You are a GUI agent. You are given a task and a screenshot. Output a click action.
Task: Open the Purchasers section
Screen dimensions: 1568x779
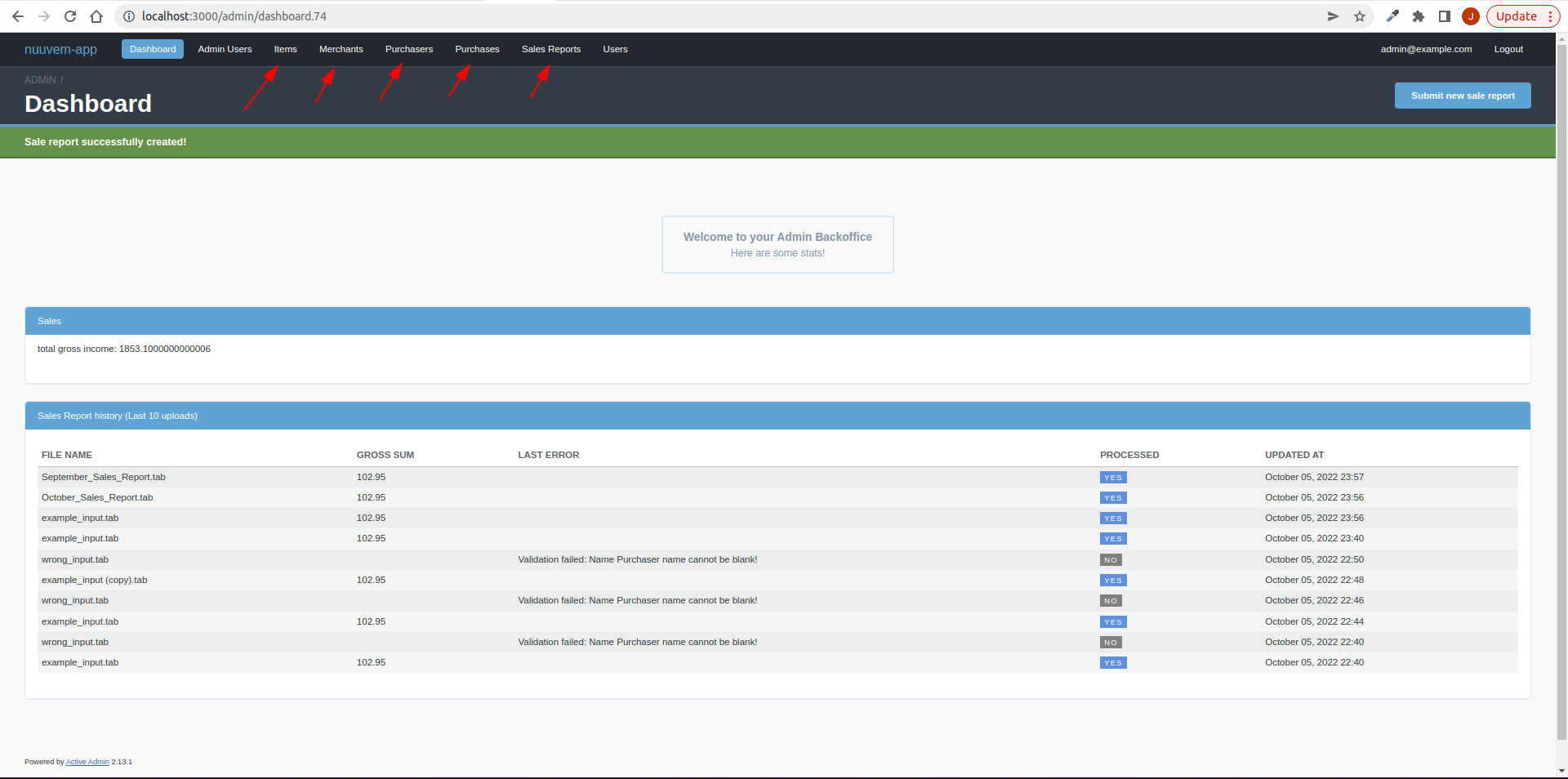point(408,49)
